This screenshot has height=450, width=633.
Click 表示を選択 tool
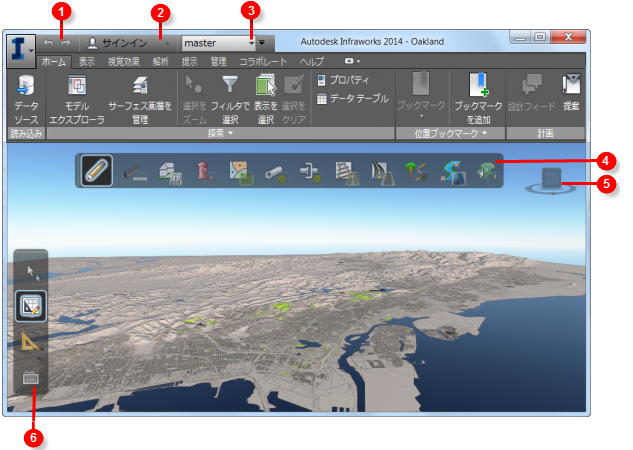[x=266, y=99]
